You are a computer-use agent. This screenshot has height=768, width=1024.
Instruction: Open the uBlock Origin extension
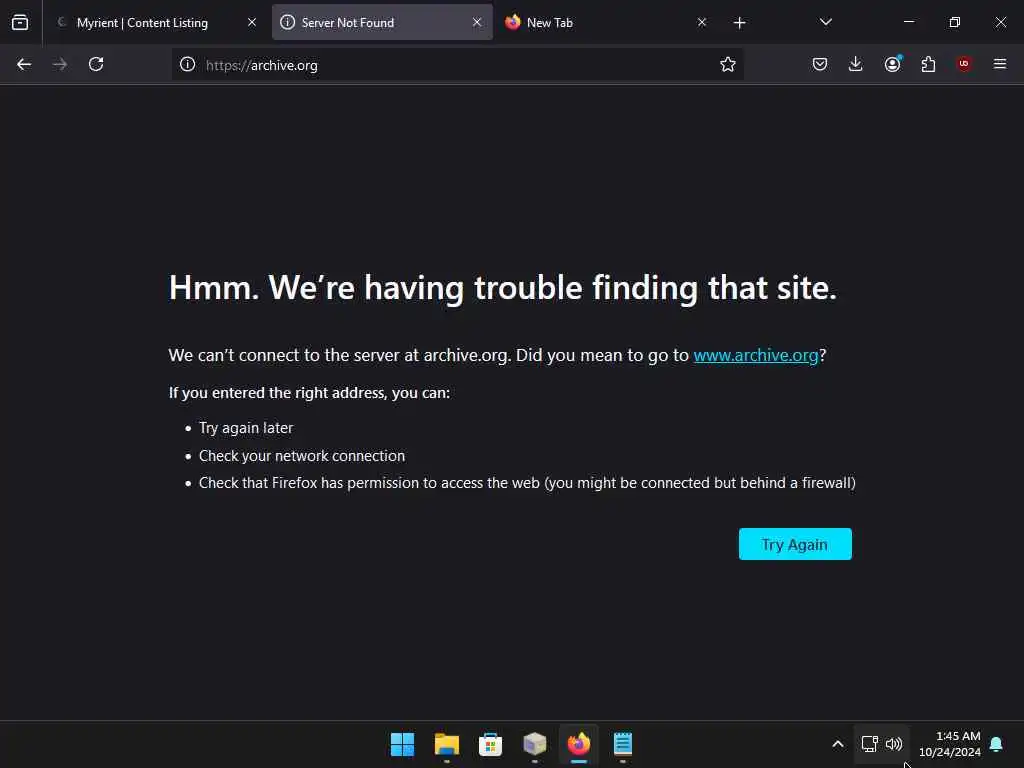point(964,63)
